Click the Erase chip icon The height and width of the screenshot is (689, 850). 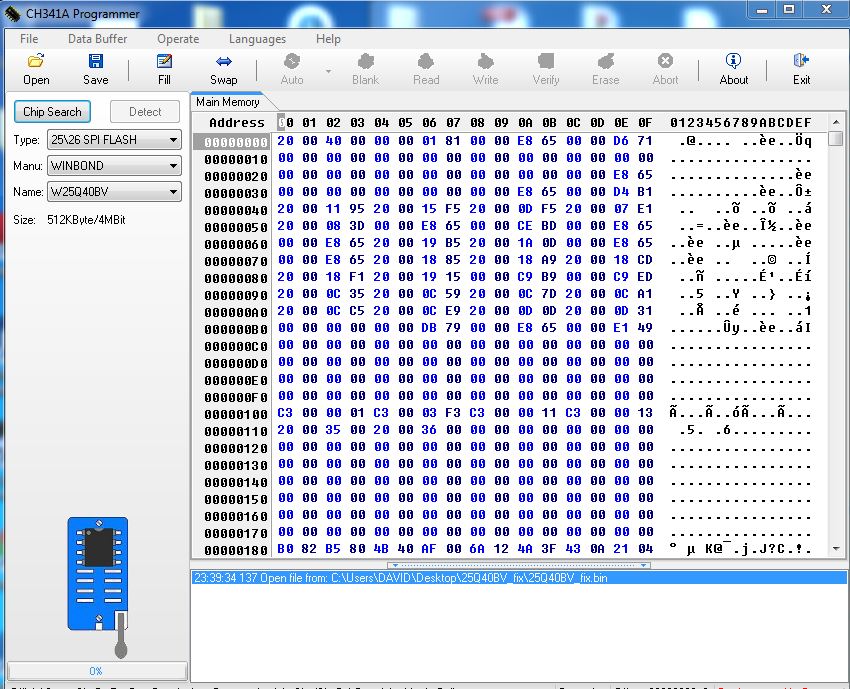605,69
